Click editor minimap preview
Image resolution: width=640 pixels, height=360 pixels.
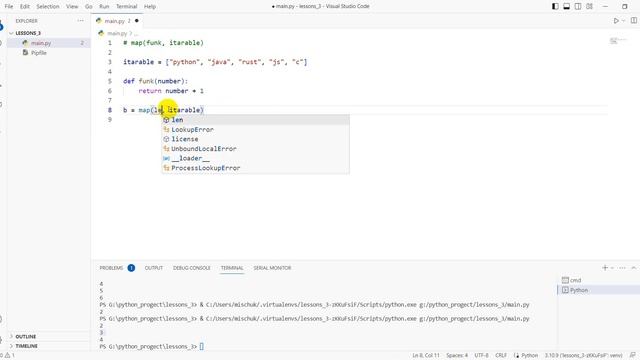click(618, 41)
